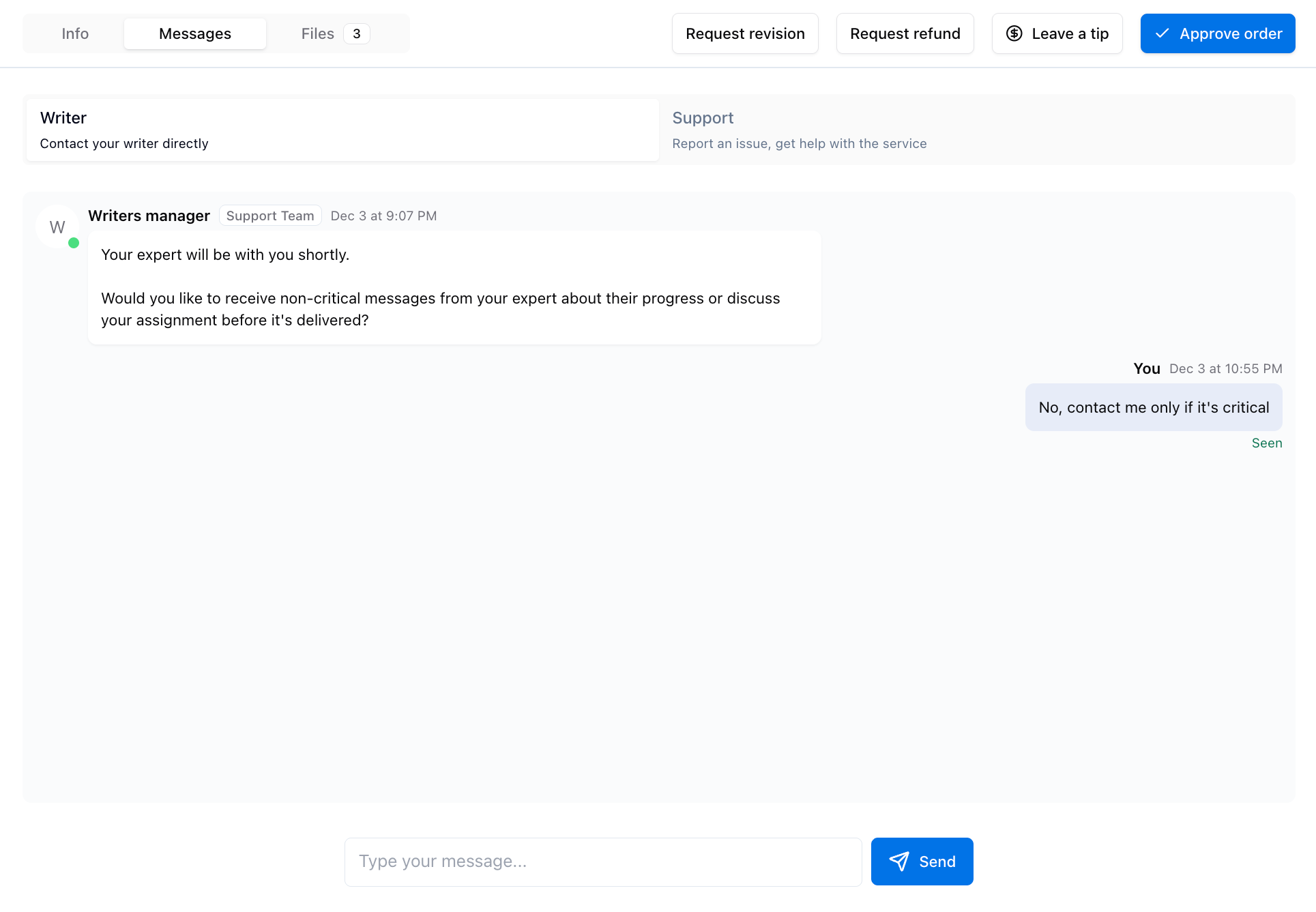1316x912 pixels.
Task: Click your sent message bubble
Action: pos(1153,407)
